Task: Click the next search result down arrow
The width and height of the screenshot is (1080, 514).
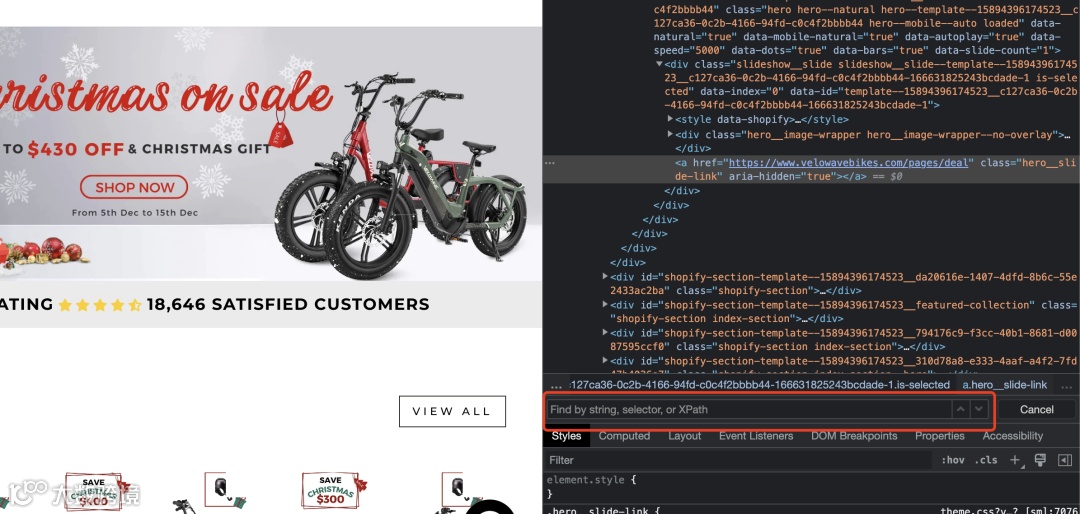Action: (x=979, y=409)
